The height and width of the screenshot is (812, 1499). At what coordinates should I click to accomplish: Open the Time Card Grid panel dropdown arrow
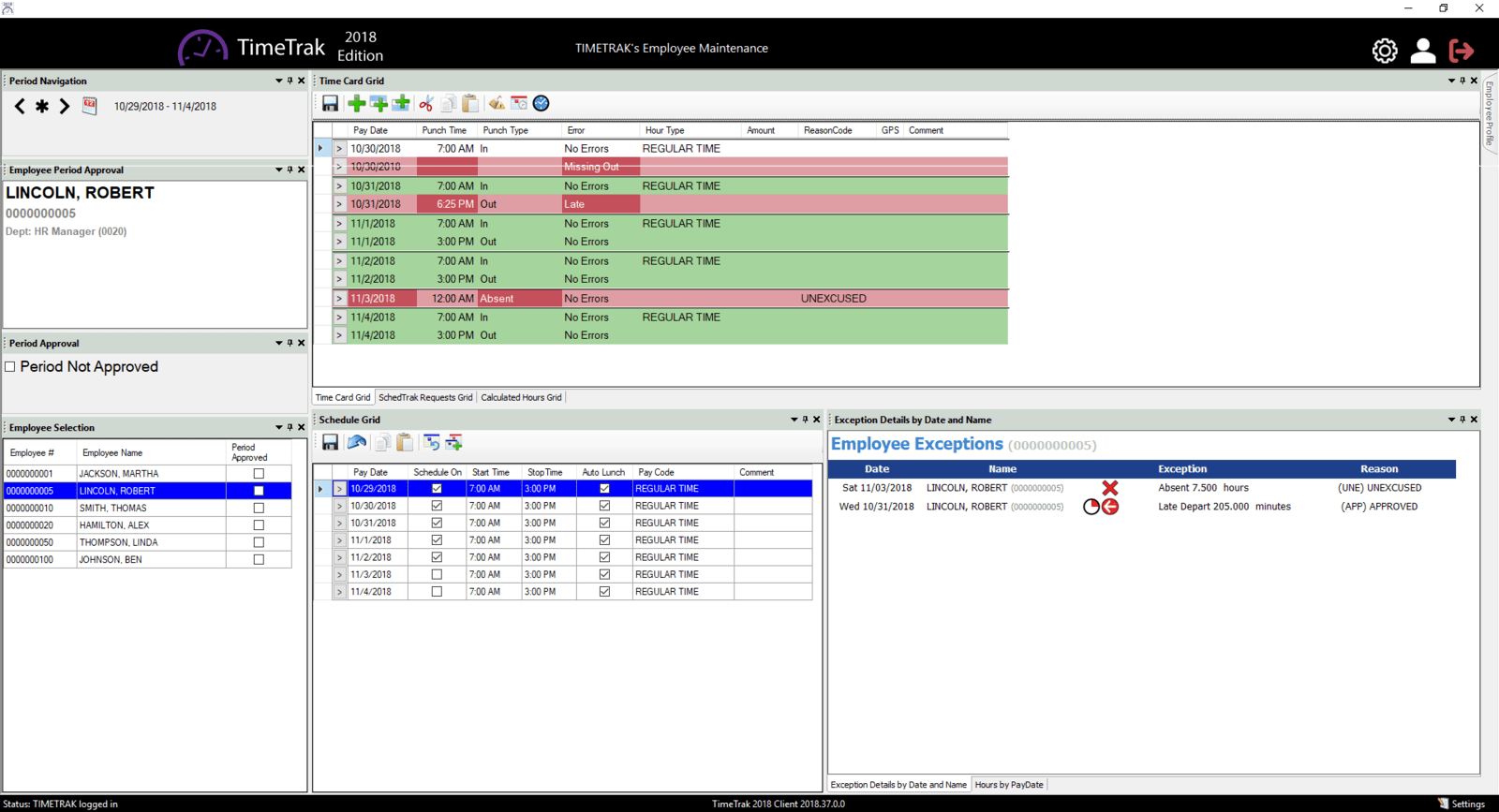[x=1451, y=81]
